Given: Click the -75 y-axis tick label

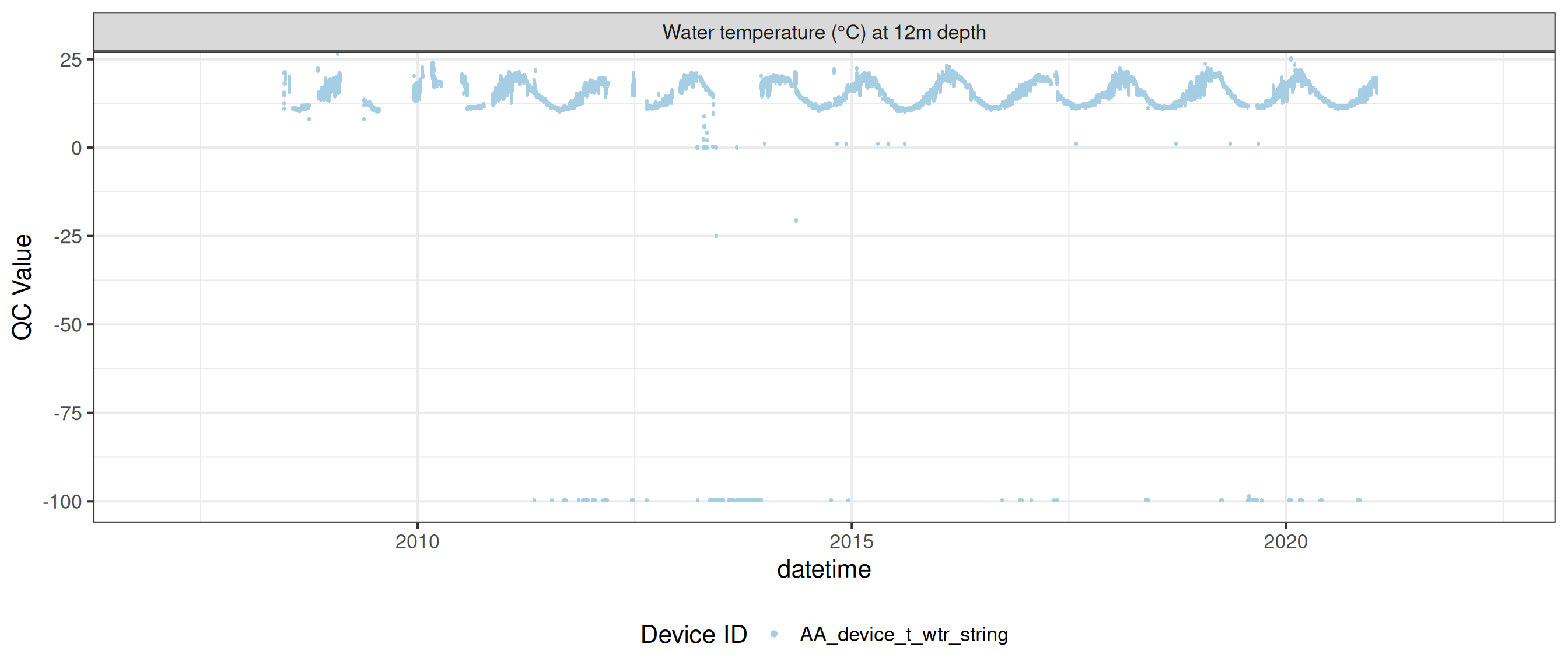Looking at the screenshot, I should point(68,414).
